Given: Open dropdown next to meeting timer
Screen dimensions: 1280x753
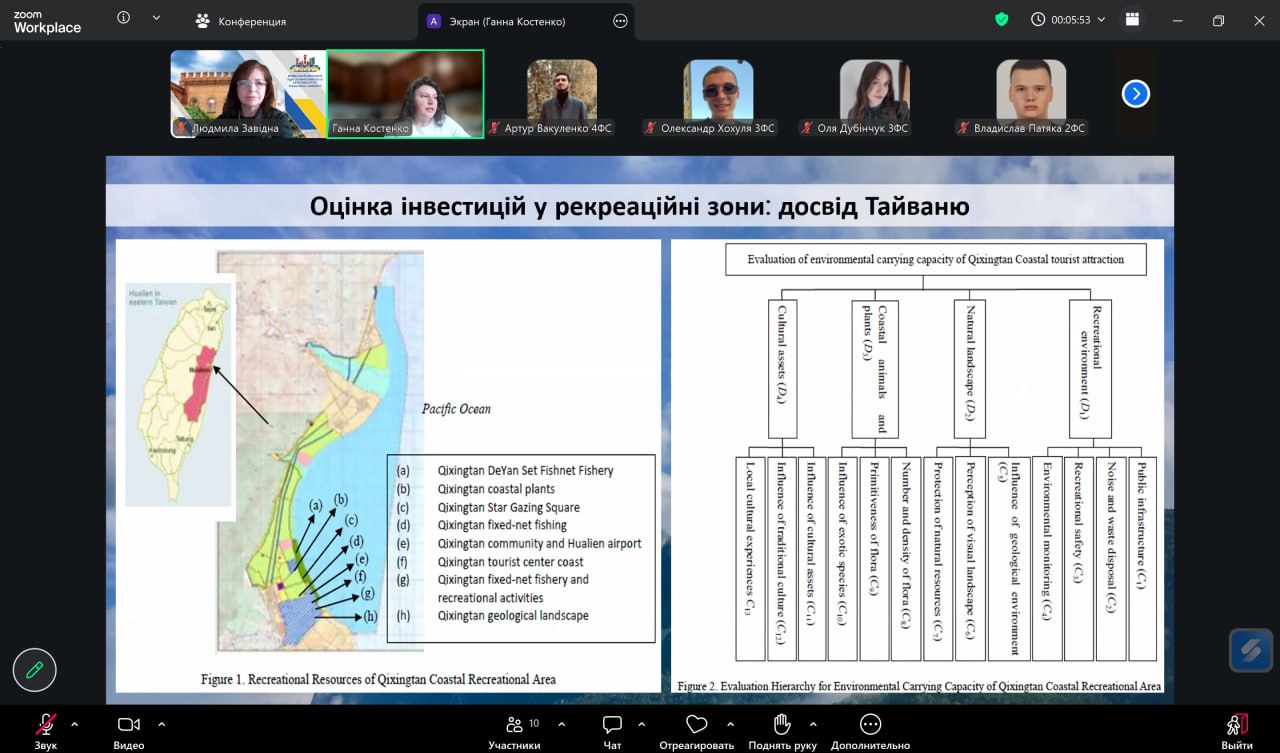Looking at the screenshot, I should coord(1101,19).
